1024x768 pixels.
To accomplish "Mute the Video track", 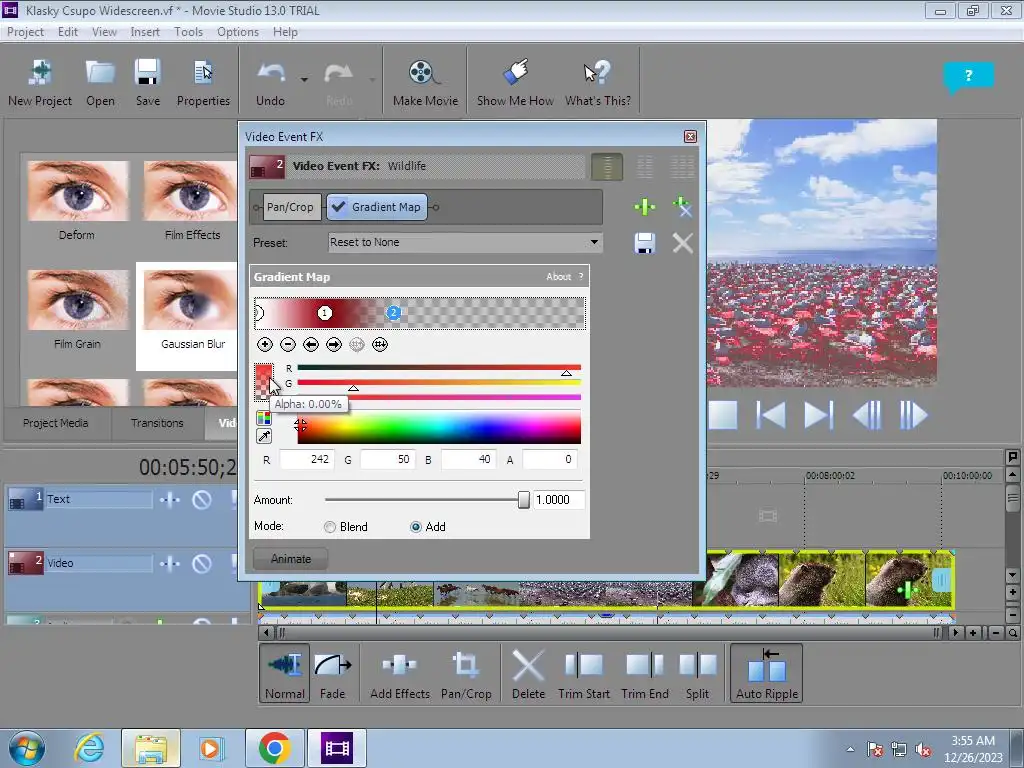I will coord(202,564).
